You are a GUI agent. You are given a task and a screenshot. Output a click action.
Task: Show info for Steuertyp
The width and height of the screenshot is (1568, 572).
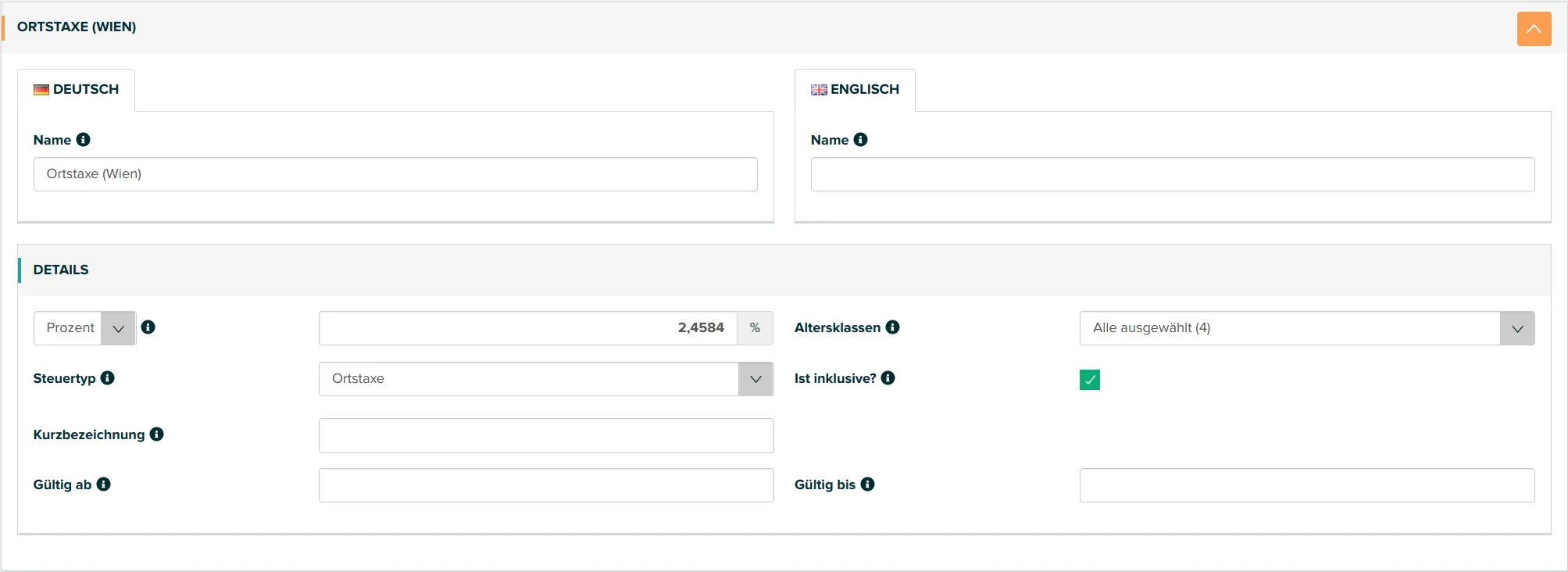tap(108, 378)
